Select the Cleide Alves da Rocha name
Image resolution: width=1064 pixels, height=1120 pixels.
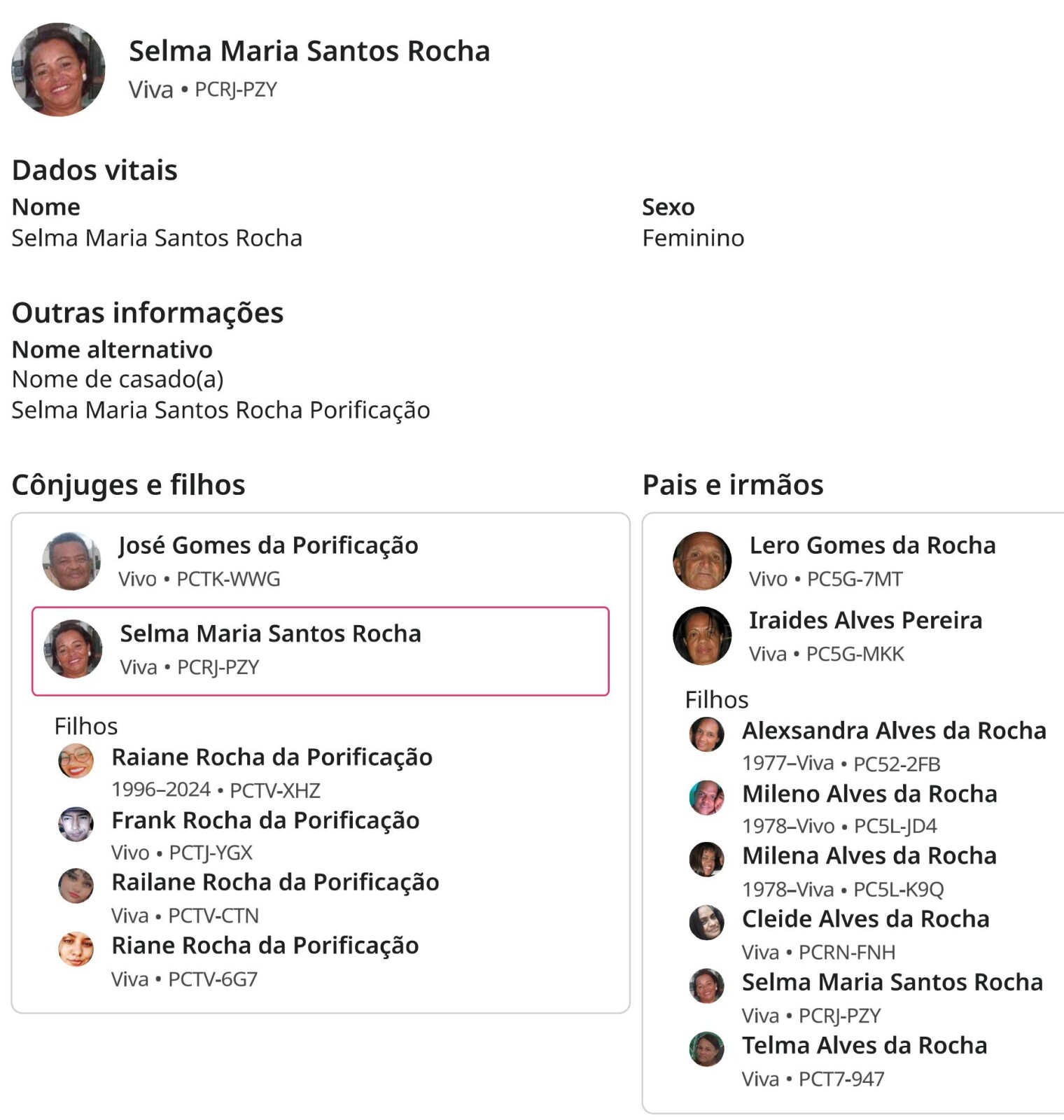(x=866, y=919)
